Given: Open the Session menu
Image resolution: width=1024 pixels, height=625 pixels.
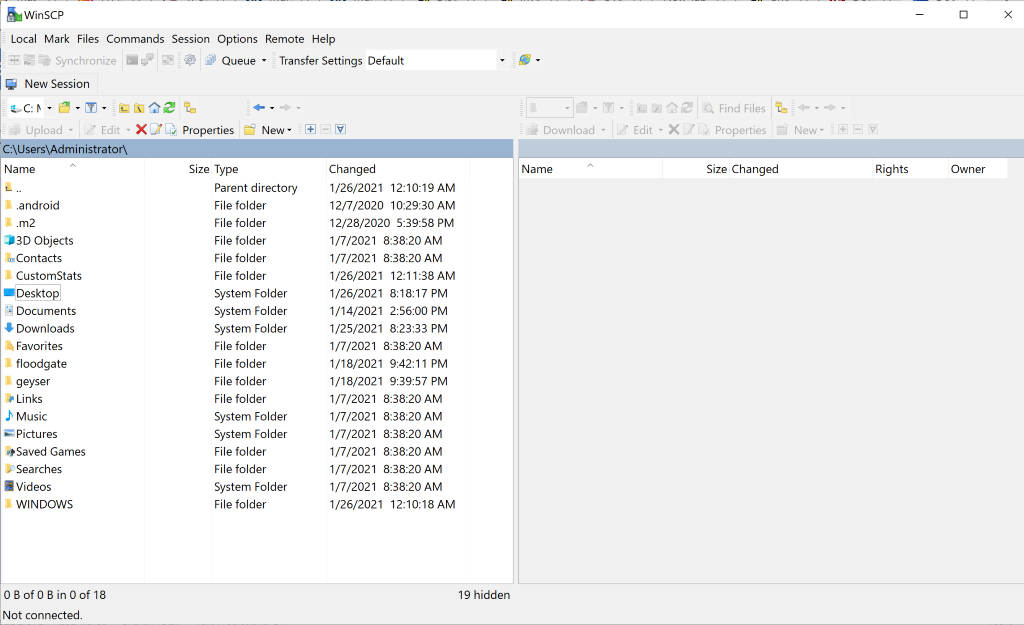Looking at the screenshot, I should point(191,39).
